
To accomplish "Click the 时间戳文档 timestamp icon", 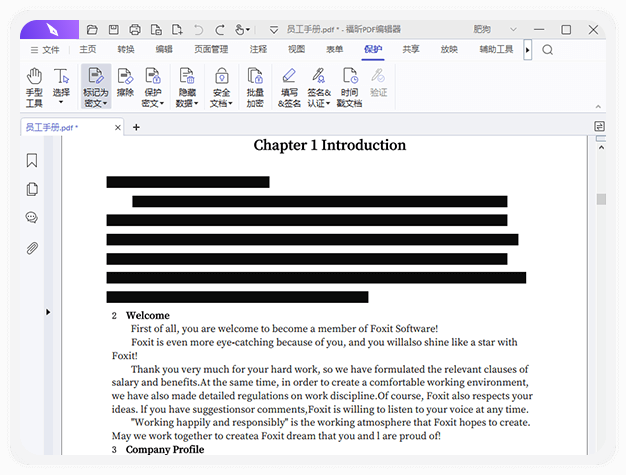I will [349, 87].
